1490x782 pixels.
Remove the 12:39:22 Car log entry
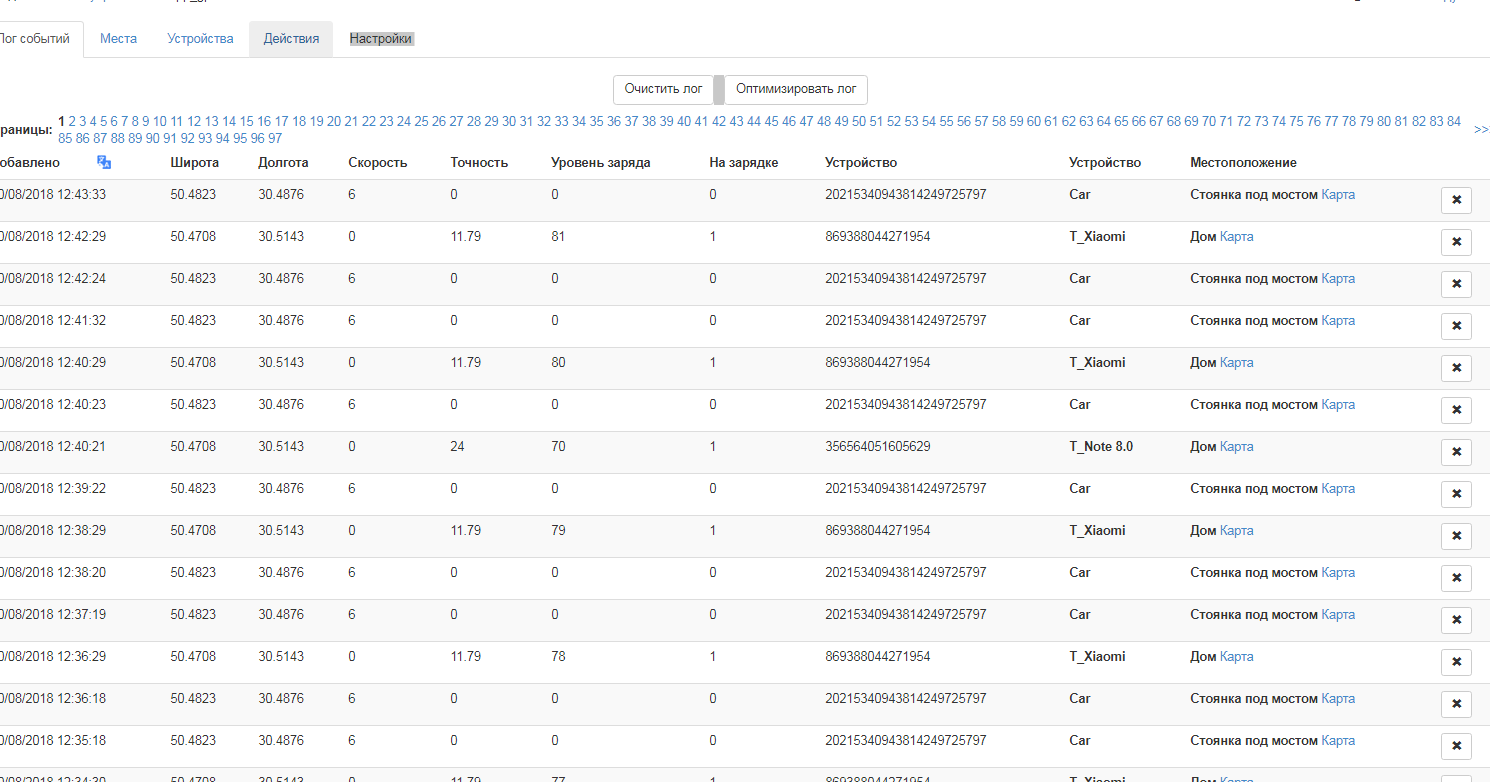pyautogui.click(x=1456, y=494)
